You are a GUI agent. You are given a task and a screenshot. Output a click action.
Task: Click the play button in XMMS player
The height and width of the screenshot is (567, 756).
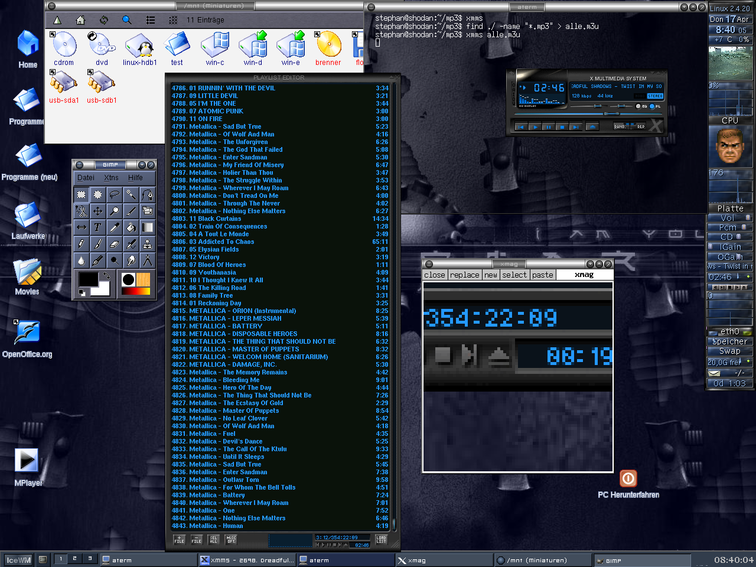coord(536,127)
